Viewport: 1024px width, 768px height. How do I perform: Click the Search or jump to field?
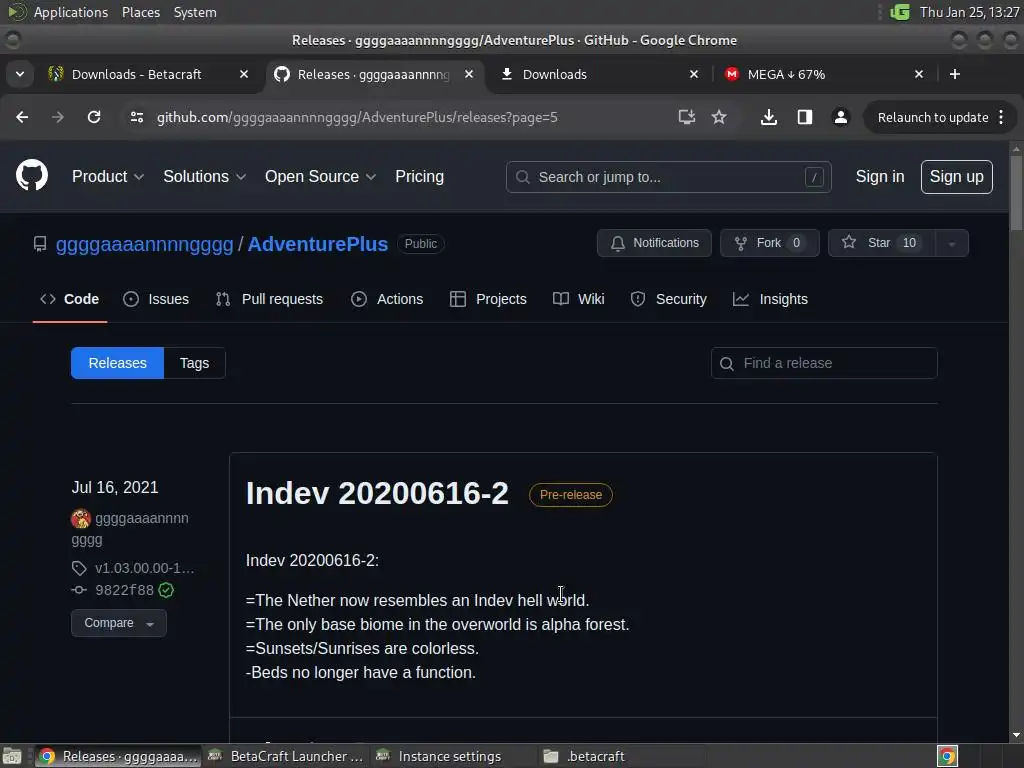(x=668, y=177)
